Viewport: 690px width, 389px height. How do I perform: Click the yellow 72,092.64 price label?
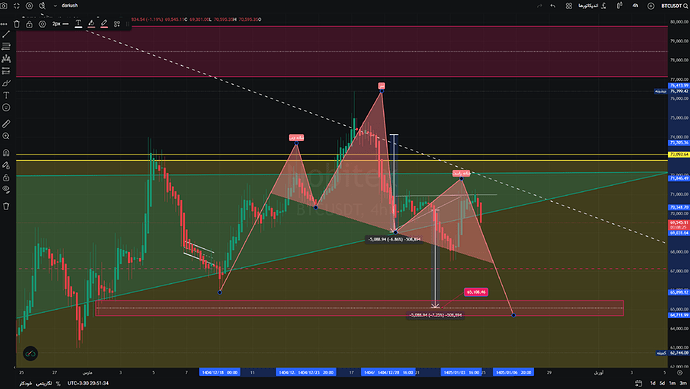(x=679, y=154)
